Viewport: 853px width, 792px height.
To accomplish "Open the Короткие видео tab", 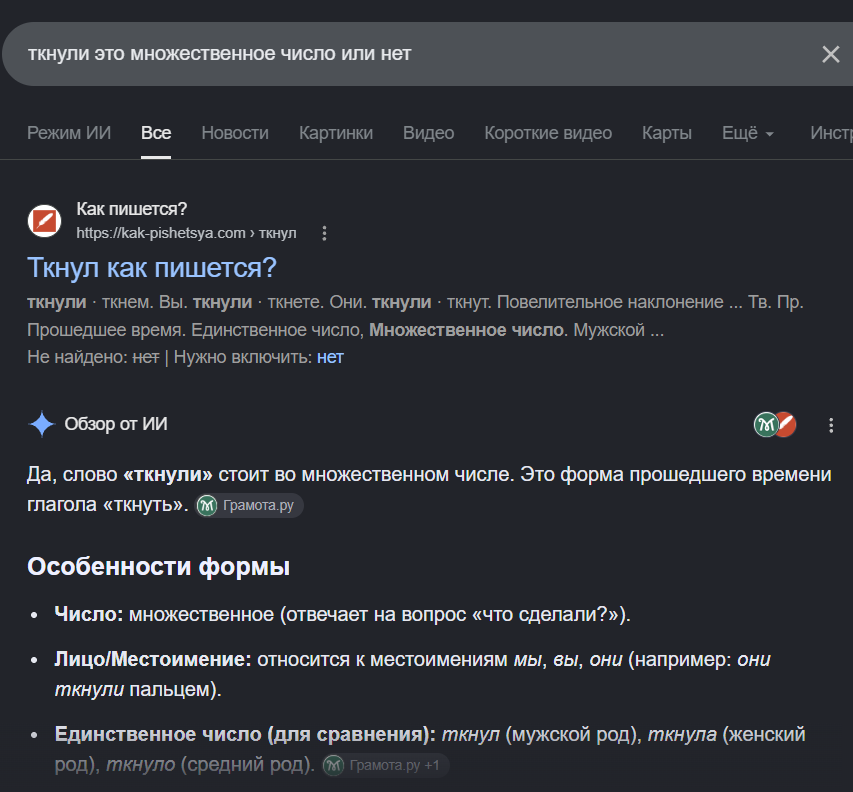I will [548, 133].
